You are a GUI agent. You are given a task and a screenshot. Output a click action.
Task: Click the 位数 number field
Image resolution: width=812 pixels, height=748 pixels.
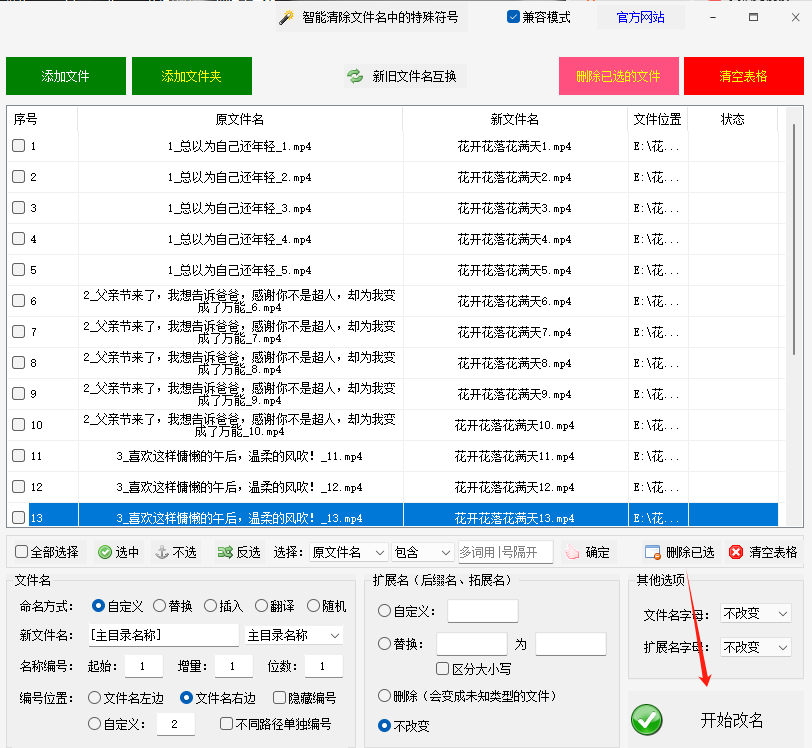point(324,666)
